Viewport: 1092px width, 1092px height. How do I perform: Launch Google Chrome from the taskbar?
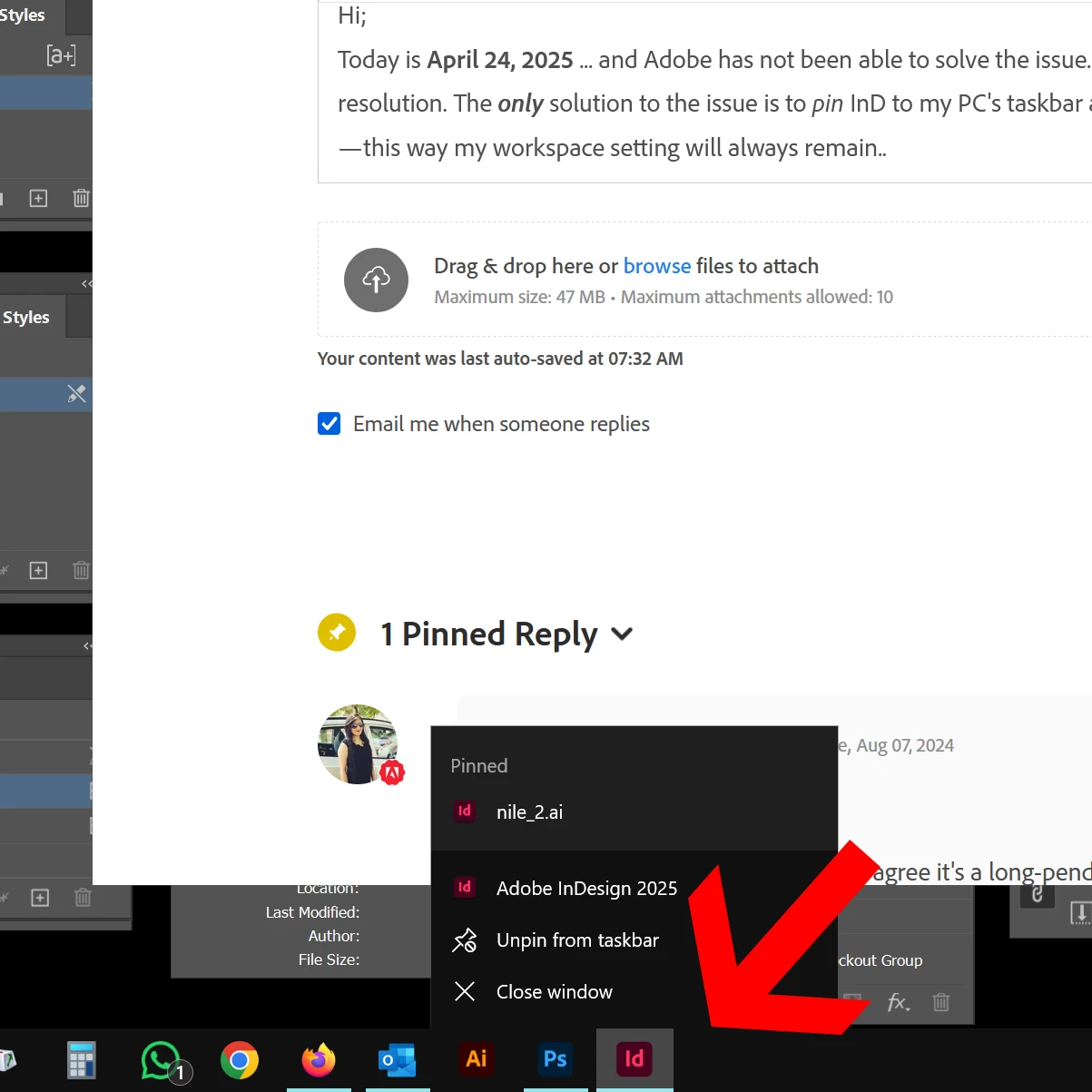click(x=240, y=1059)
